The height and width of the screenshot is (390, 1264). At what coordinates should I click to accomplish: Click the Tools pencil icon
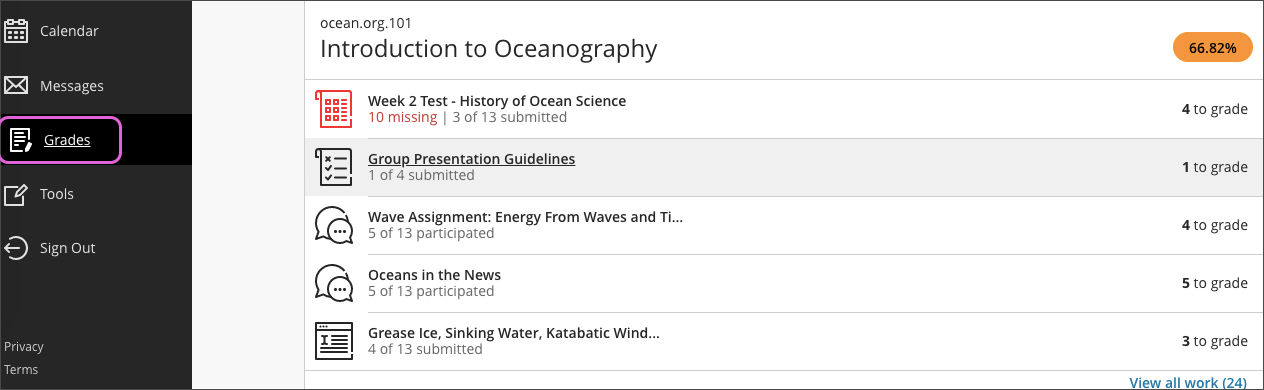16,194
